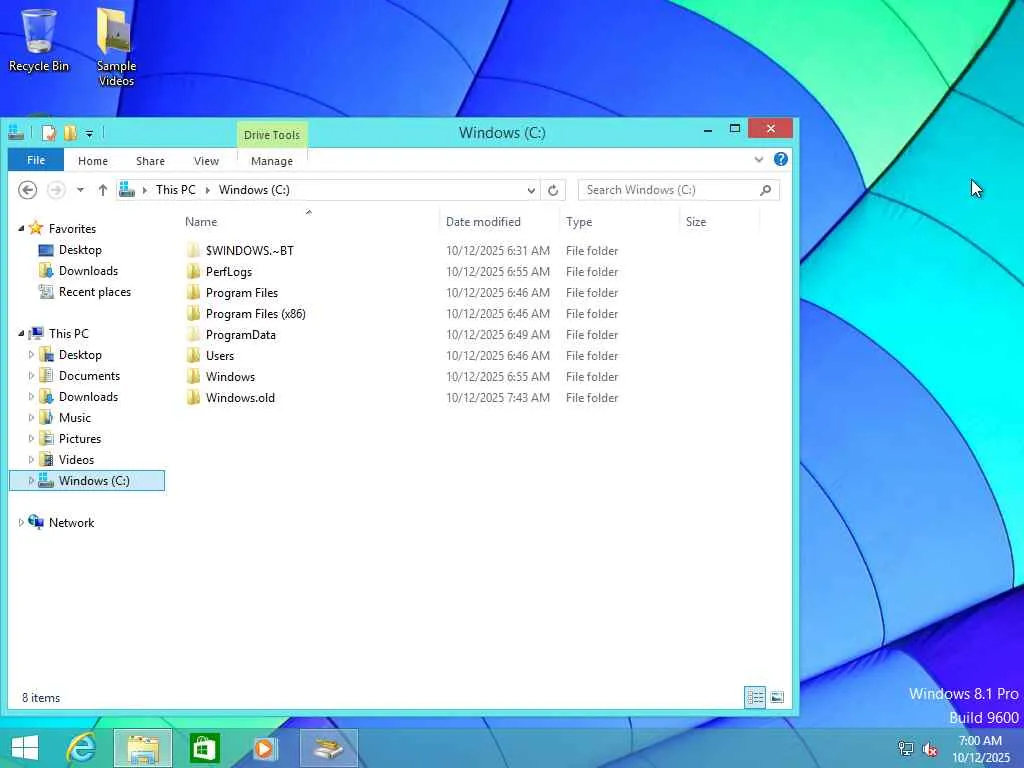Expand the ribbon with the chevron

(759, 159)
